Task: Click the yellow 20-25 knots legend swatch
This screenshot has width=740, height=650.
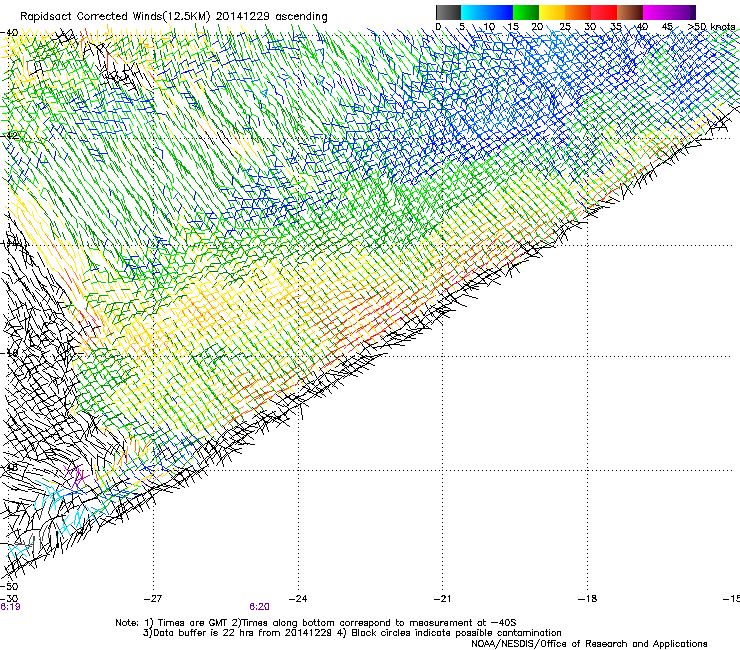Action: tap(552, 12)
